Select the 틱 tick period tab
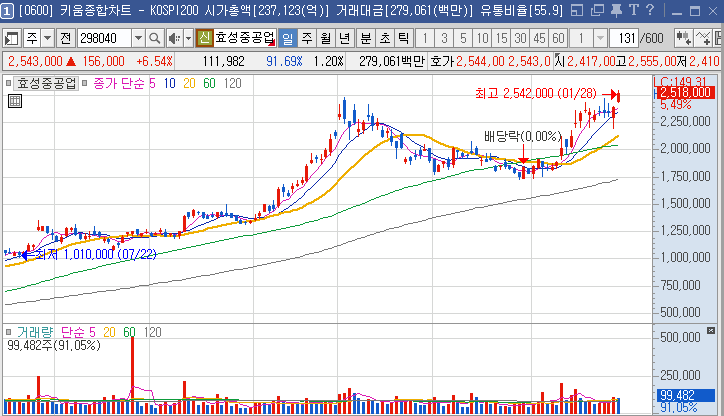 (x=402, y=38)
